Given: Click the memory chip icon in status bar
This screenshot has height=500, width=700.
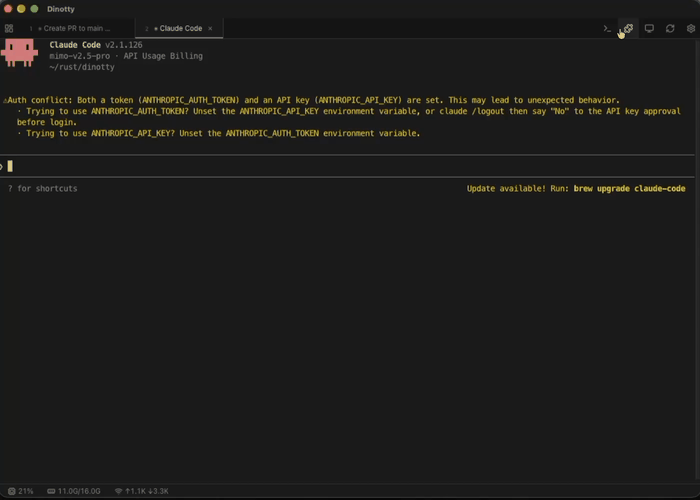Looking at the screenshot, I should [51, 491].
